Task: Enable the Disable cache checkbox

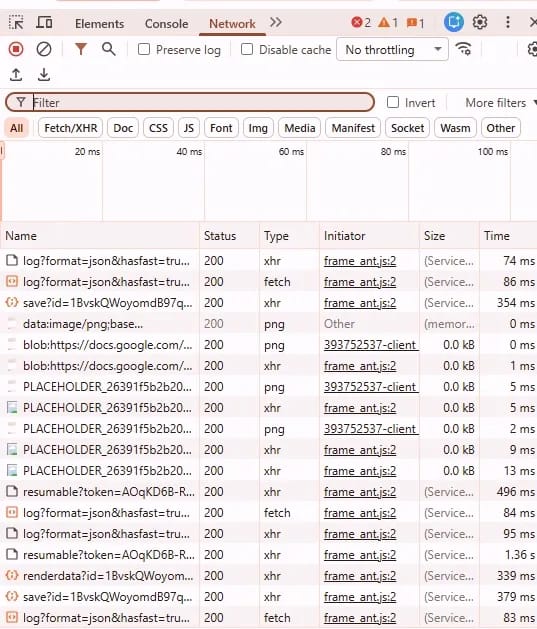Action: (x=247, y=49)
